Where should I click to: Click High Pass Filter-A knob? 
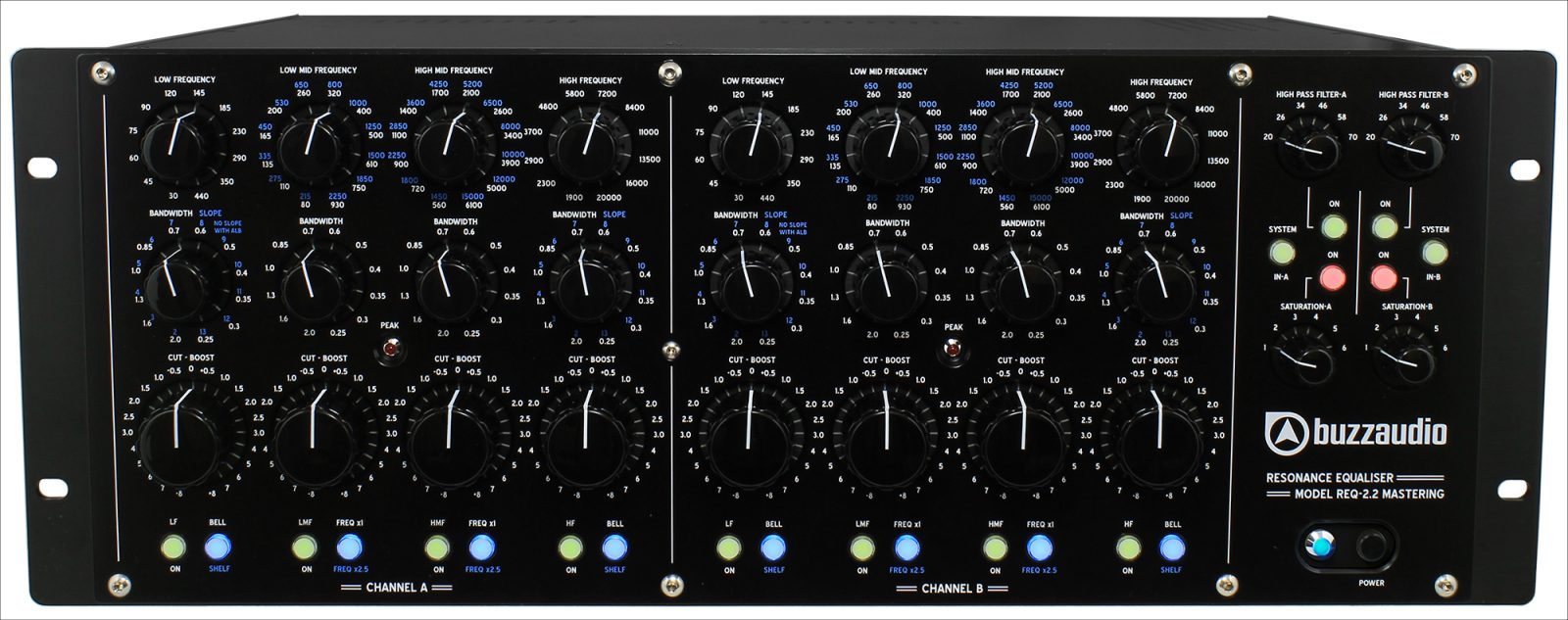pos(1308,147)
